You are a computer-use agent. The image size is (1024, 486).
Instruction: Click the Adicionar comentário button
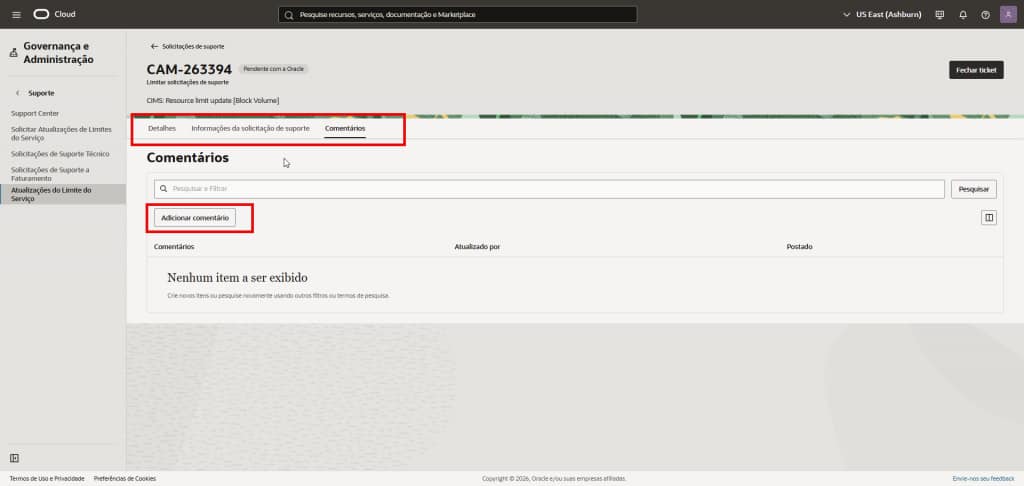(195, 218)
